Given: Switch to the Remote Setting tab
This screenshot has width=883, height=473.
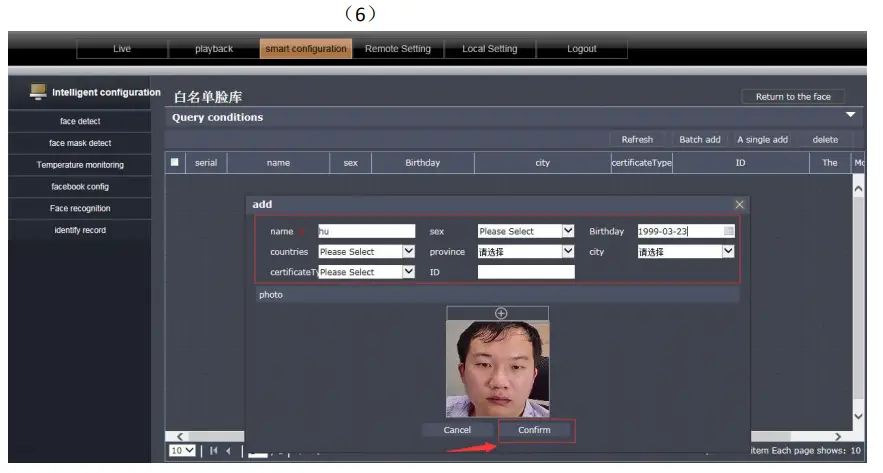Looking at the screenshot, I should point(398,49).
